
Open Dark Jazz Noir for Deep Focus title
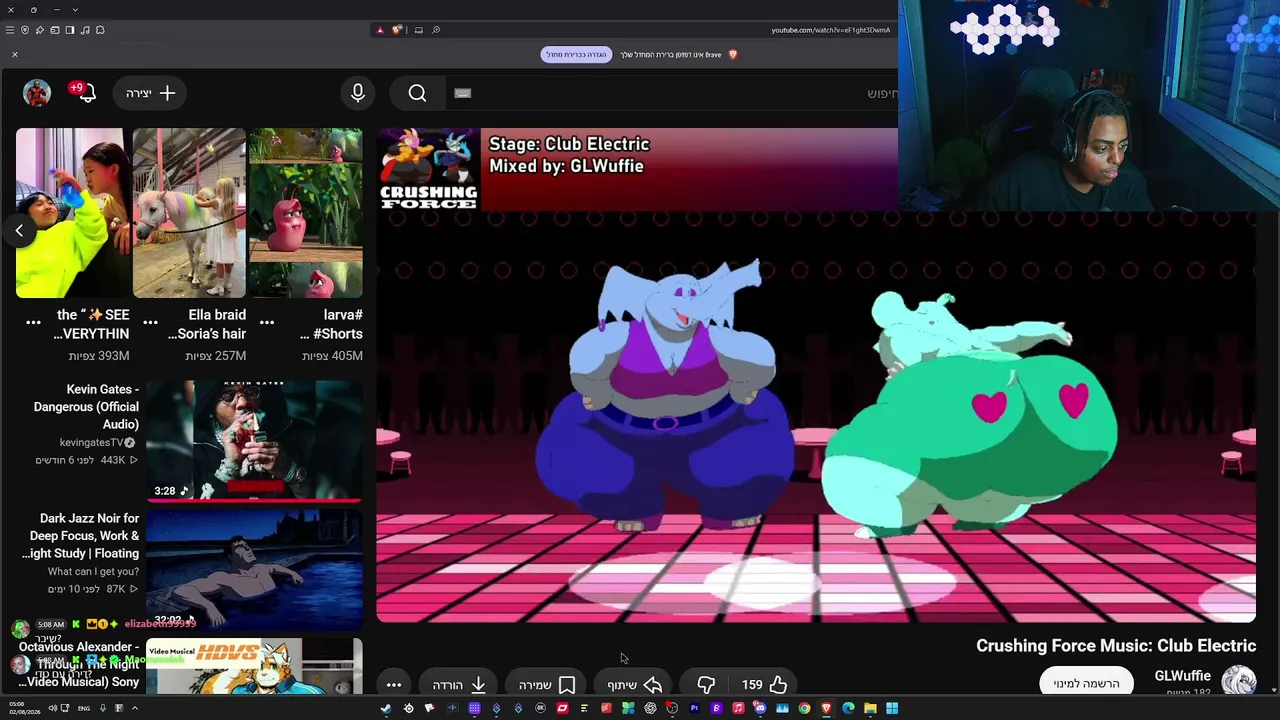click(80, 536)
